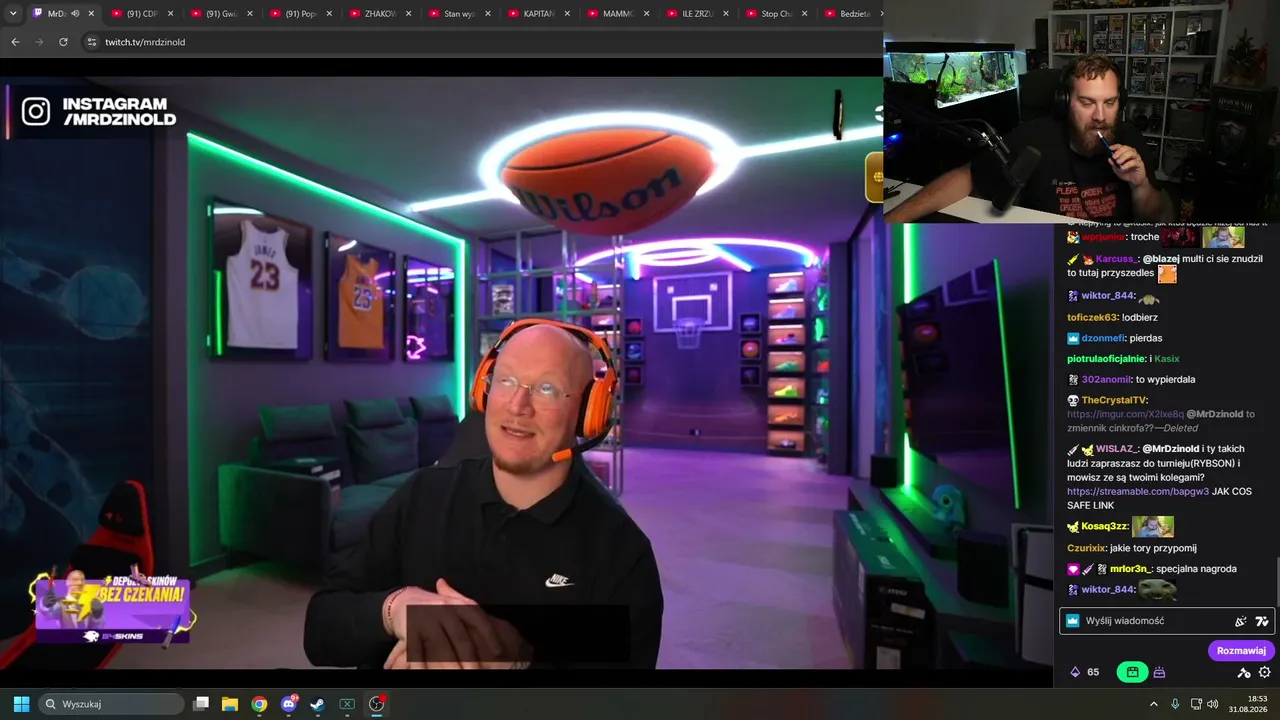The image size is (1280, 720).
Task: Reload the twitch.tv page
Action: coord(63,42)
